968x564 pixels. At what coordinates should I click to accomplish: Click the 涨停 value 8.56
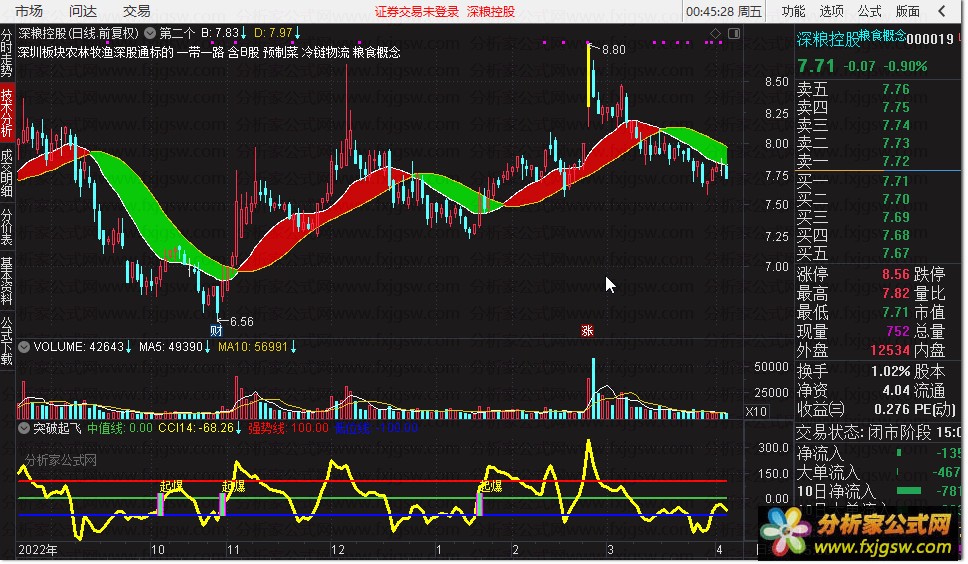pos(896,275)
